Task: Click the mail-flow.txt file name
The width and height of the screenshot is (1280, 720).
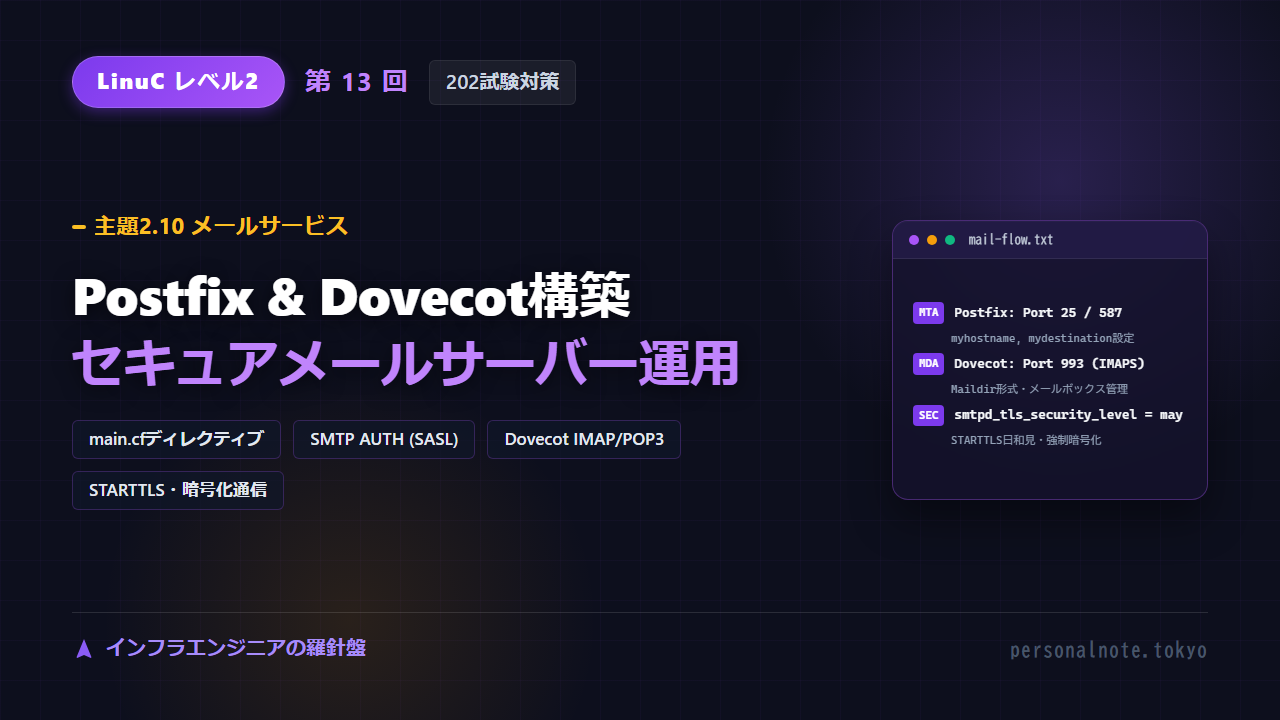Action: click(x=1011, y=240)
